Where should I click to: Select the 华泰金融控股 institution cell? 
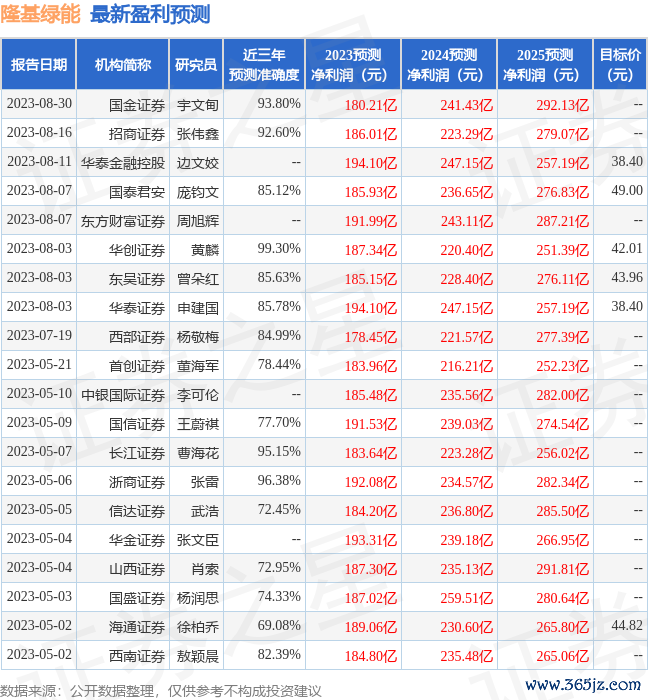(x=123, y=163)
